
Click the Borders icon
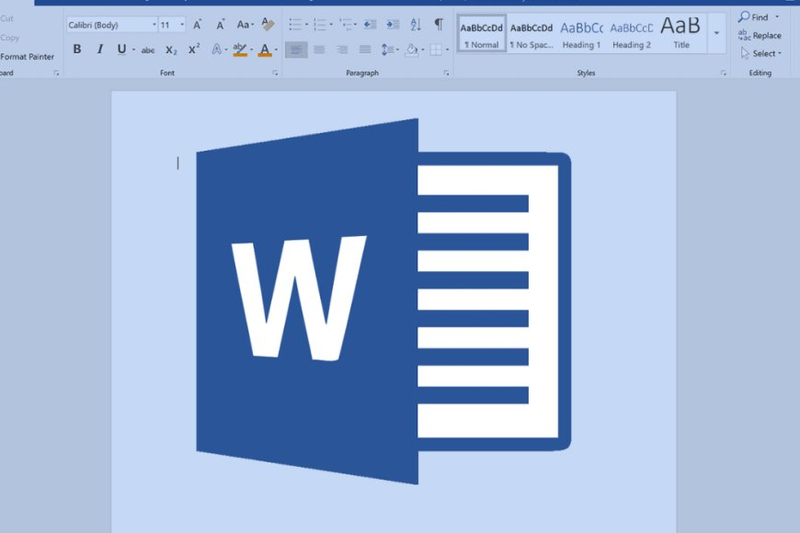(x=436, y=49)
